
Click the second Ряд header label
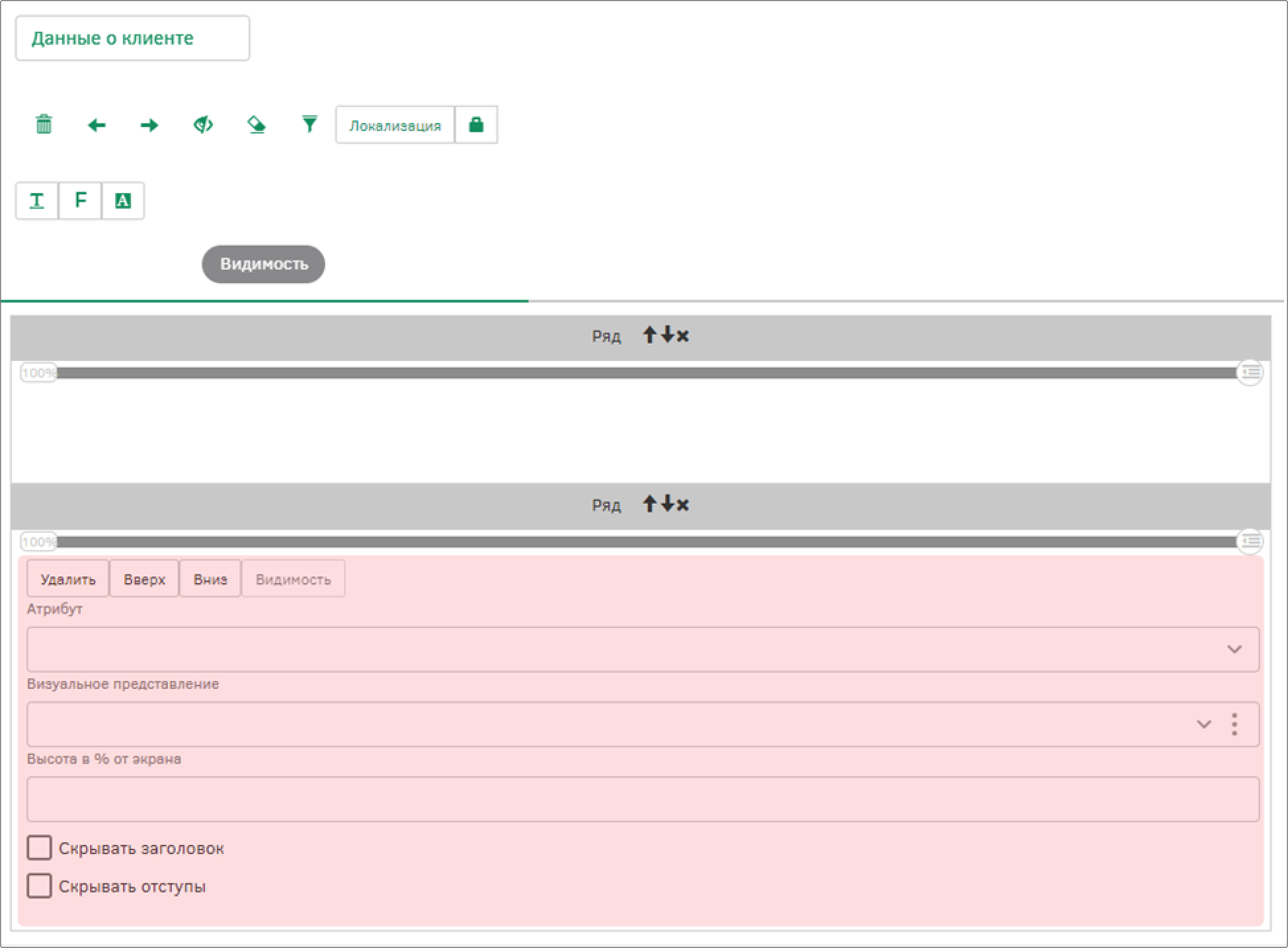[x=606, y=506]
